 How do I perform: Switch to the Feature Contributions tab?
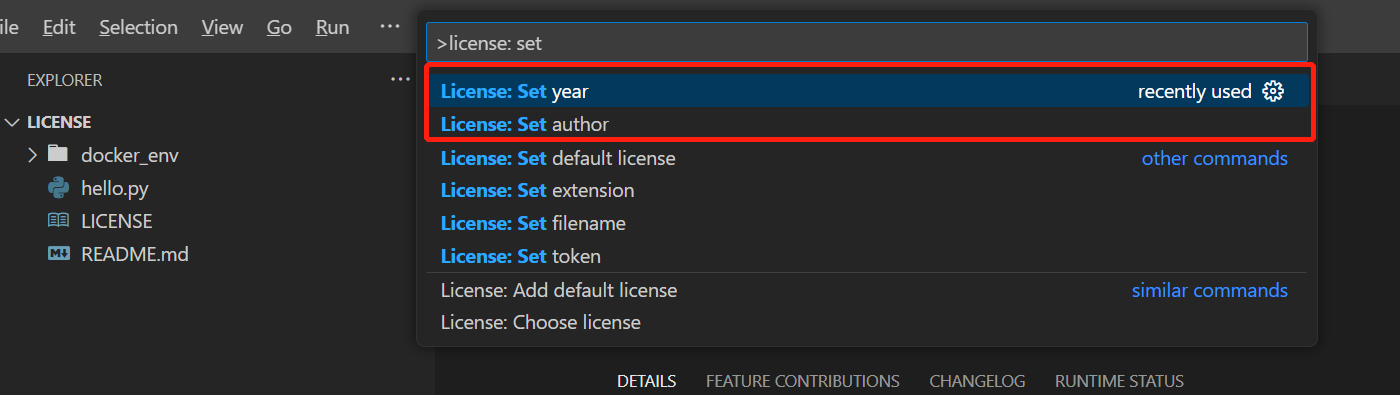coord(802,381)
